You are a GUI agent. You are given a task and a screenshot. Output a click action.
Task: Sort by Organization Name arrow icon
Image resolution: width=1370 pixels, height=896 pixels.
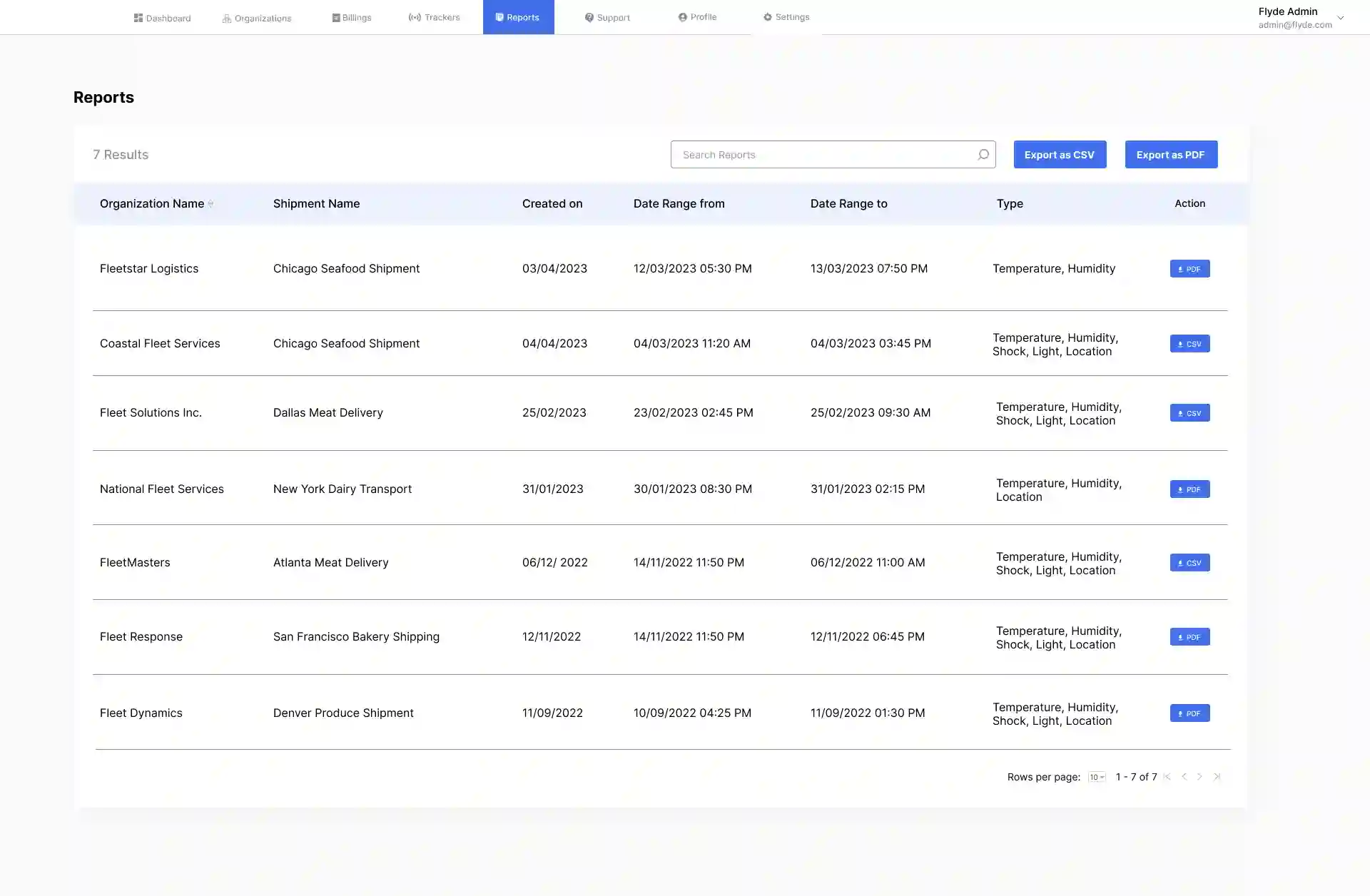coord(210,204)
